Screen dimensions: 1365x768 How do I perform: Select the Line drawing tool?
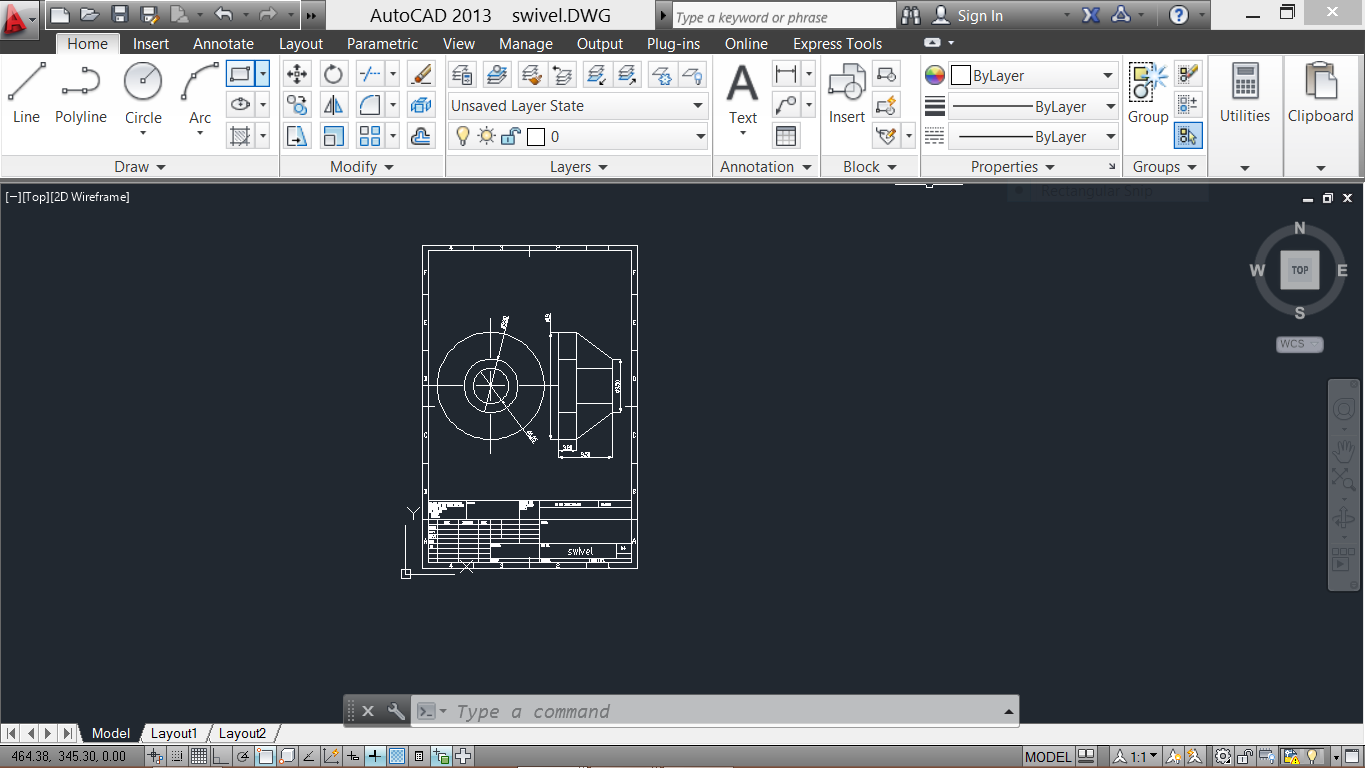[x=26, y=92]
